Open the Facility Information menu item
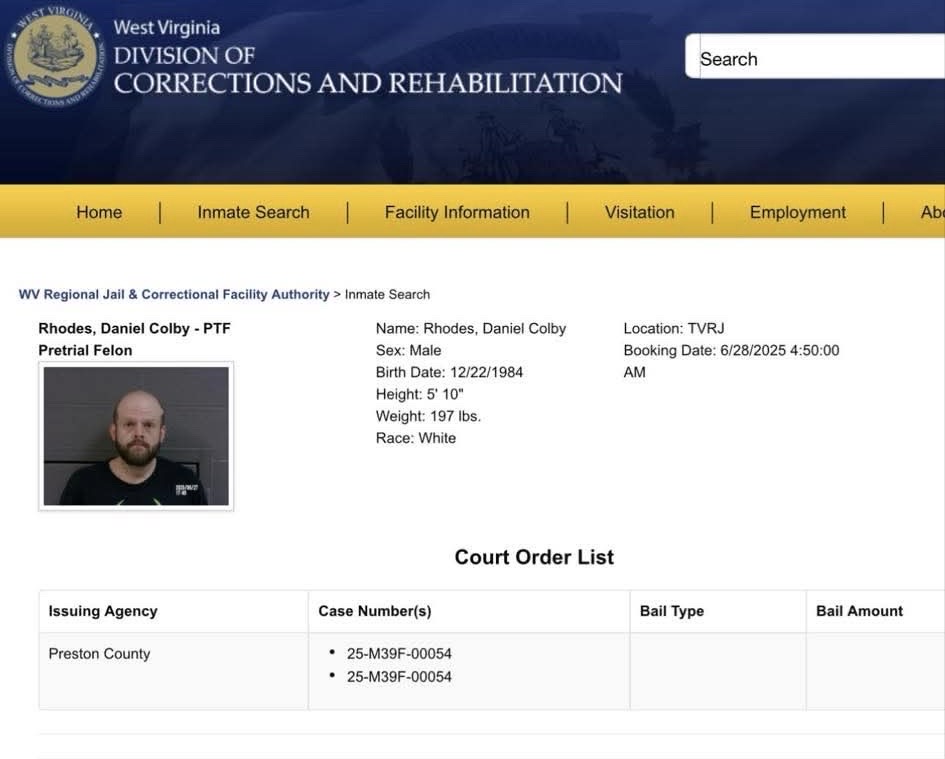 tap(457, 212)
